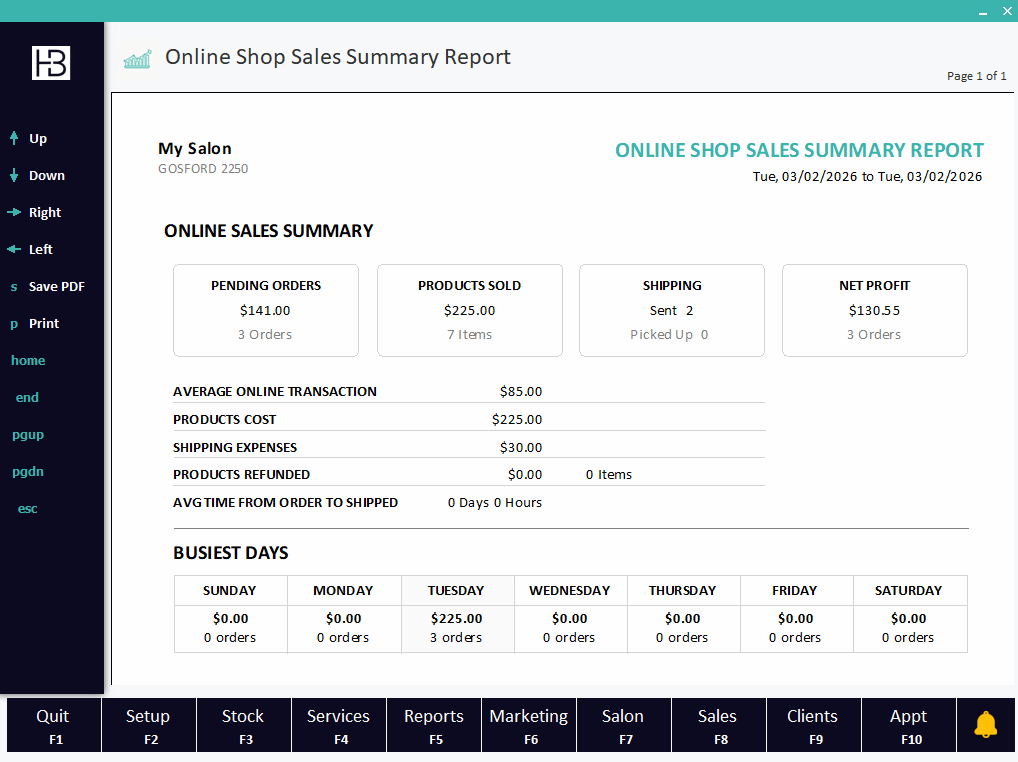
Task: Click the bell notification icon
Action: pyautogui.click(x=985, y=724)
